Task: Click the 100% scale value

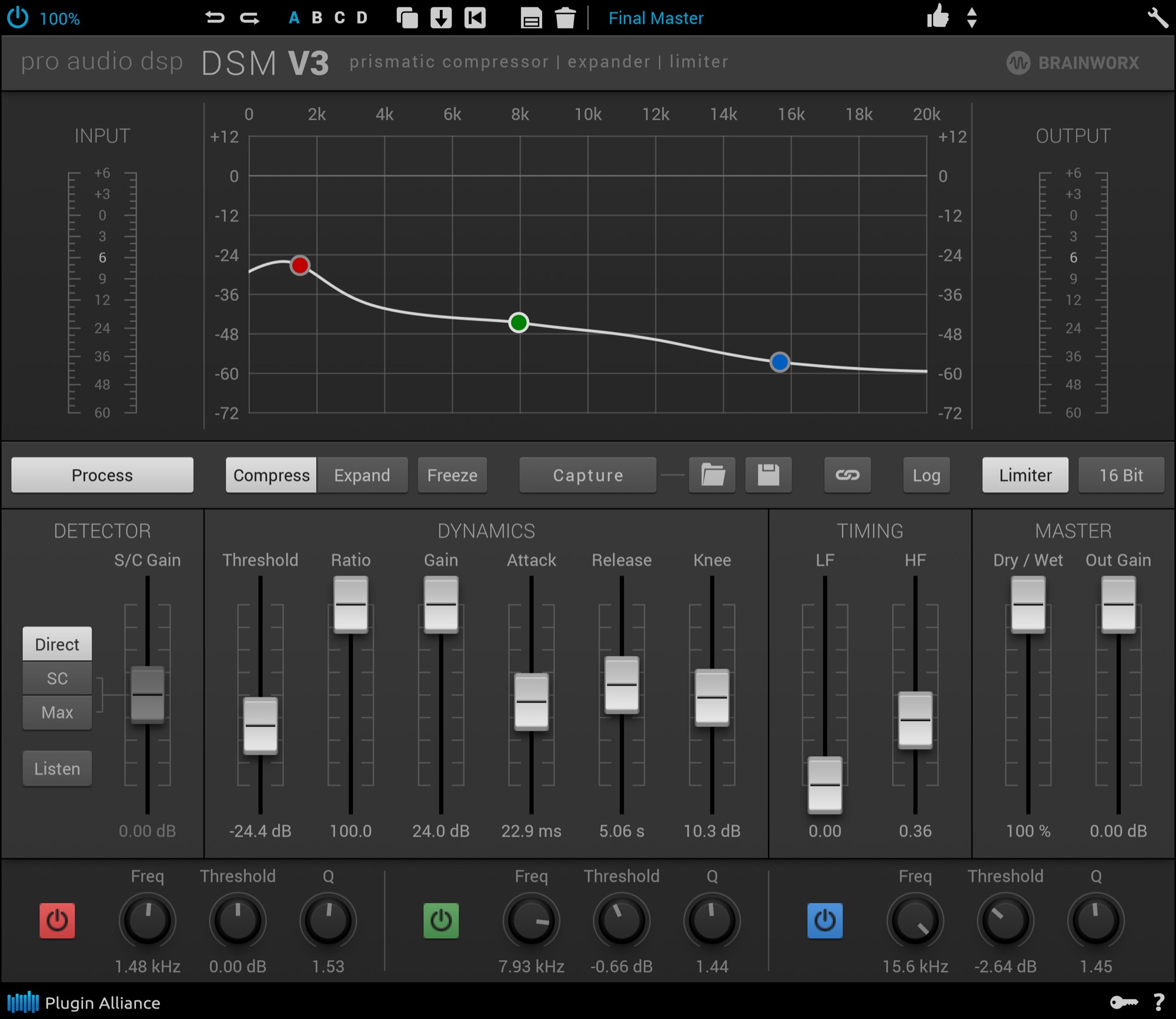Action: click(x=59, y=19)
